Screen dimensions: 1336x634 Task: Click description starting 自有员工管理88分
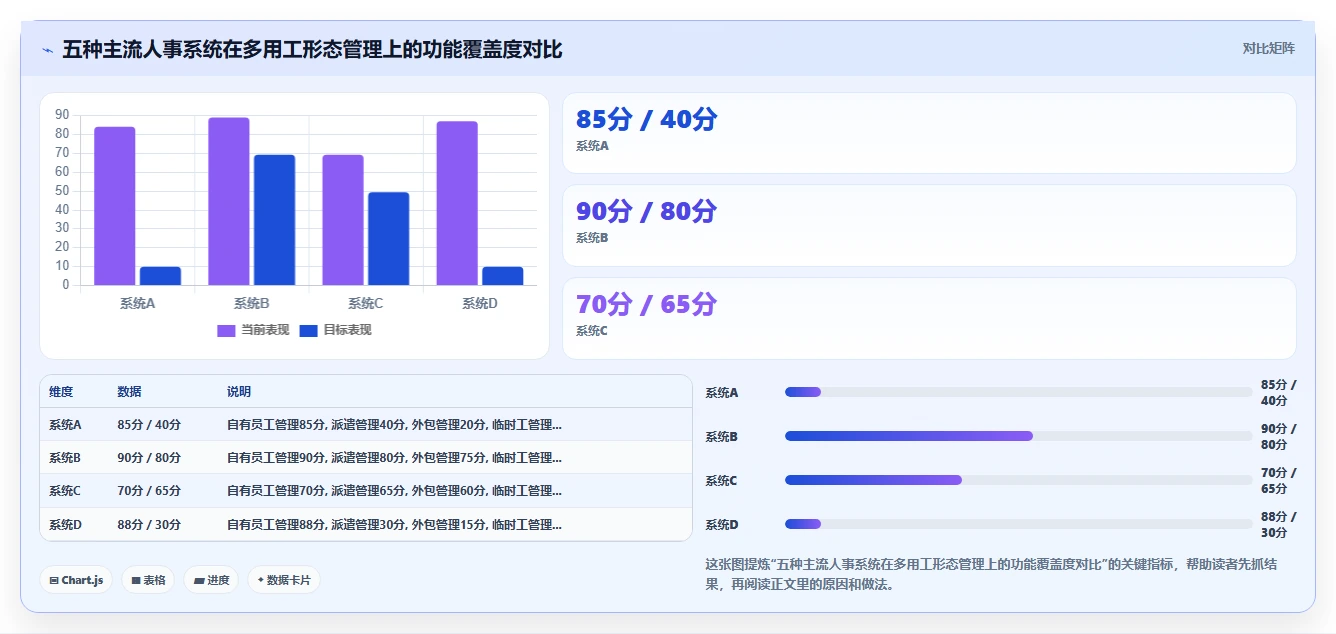click(394, 524)
